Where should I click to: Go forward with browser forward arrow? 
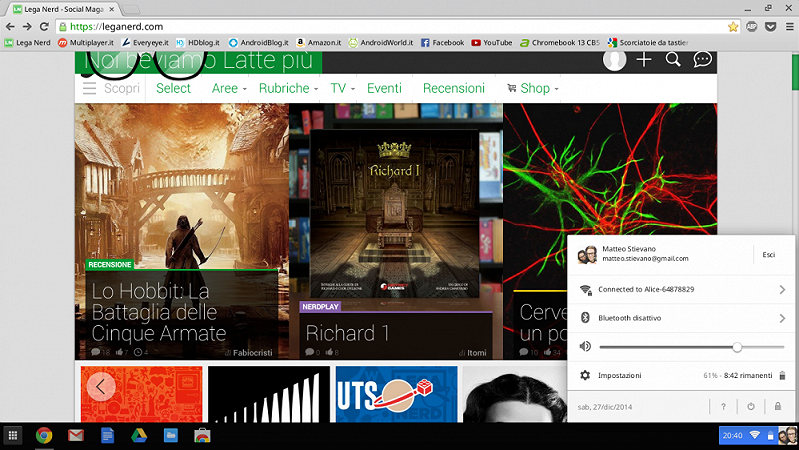[x=27, y=27]
